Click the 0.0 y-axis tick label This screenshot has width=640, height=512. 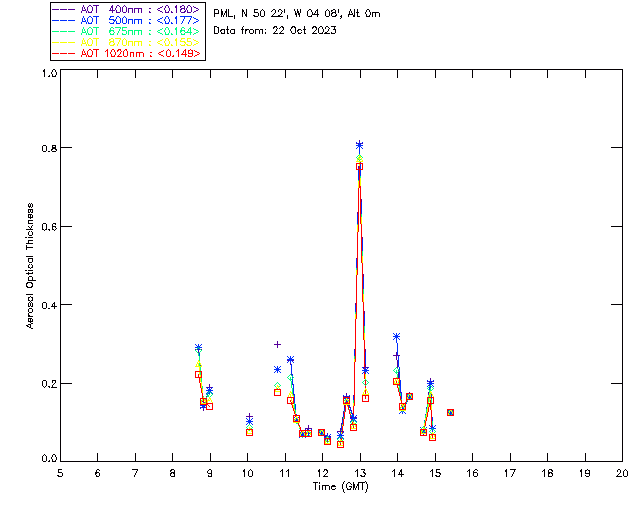[49, 459]
